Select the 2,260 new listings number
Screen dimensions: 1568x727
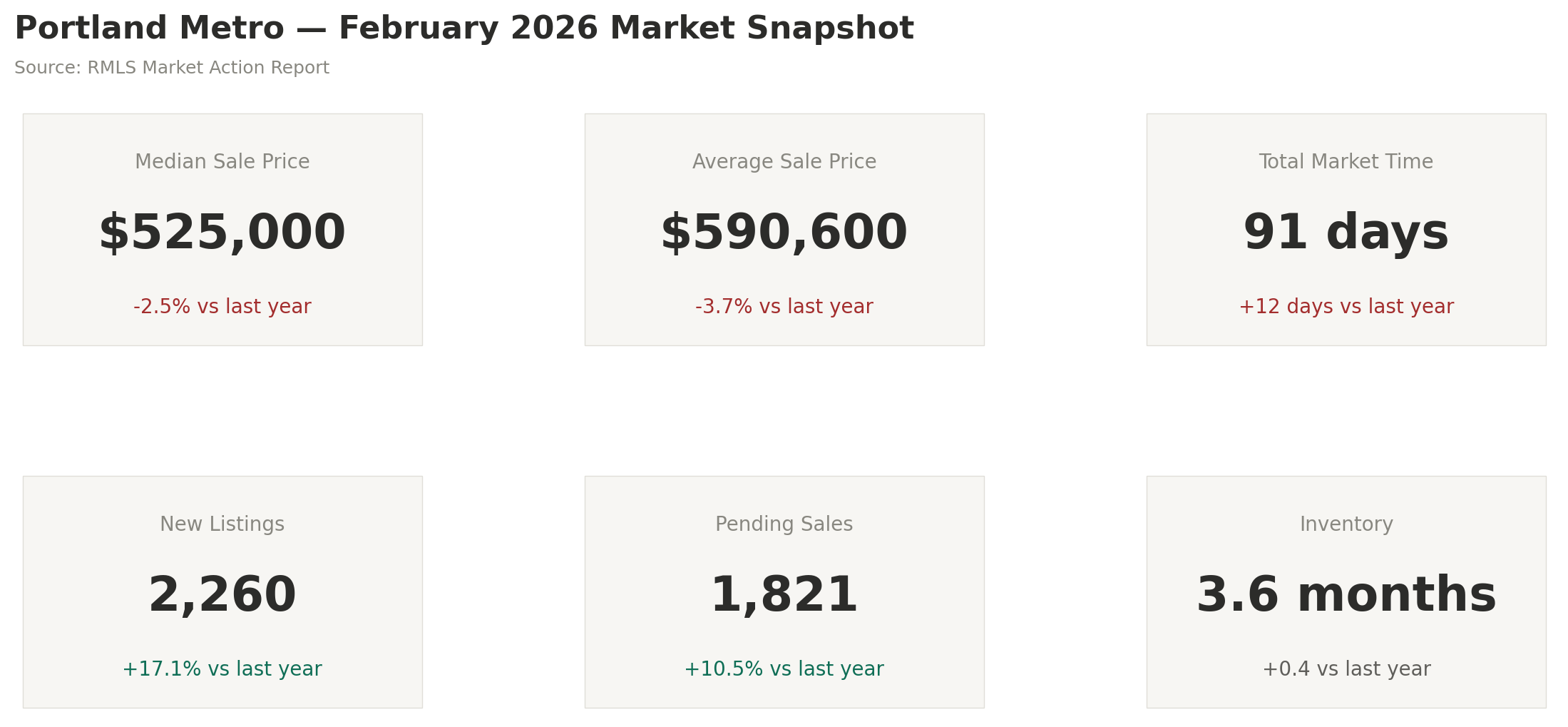coord(222,596)
